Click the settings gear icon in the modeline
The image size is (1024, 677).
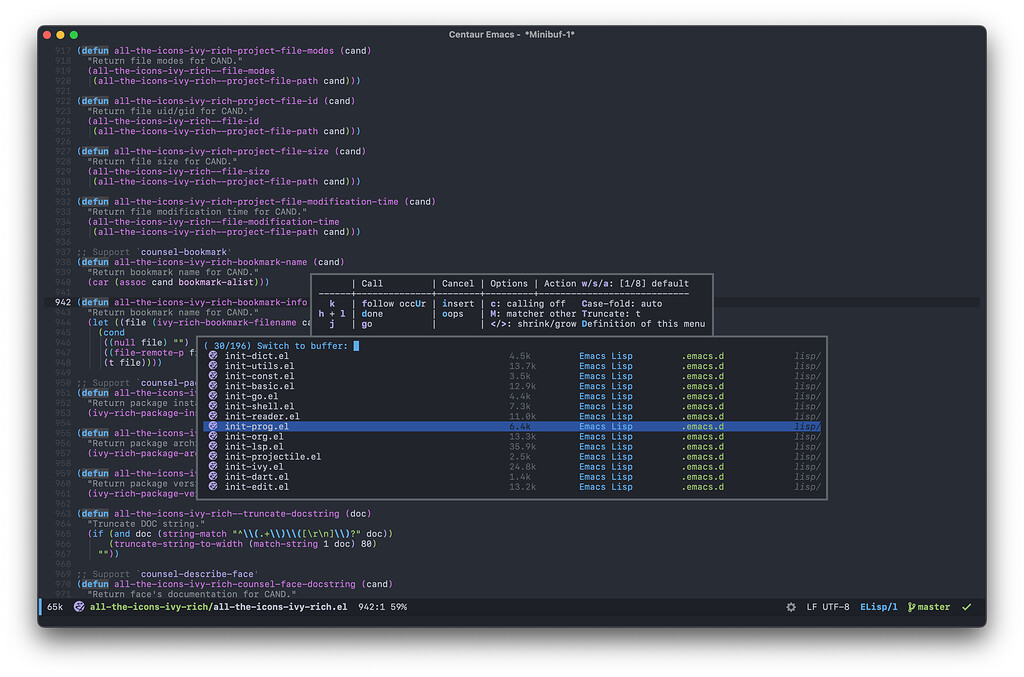(x=790, y=606)
